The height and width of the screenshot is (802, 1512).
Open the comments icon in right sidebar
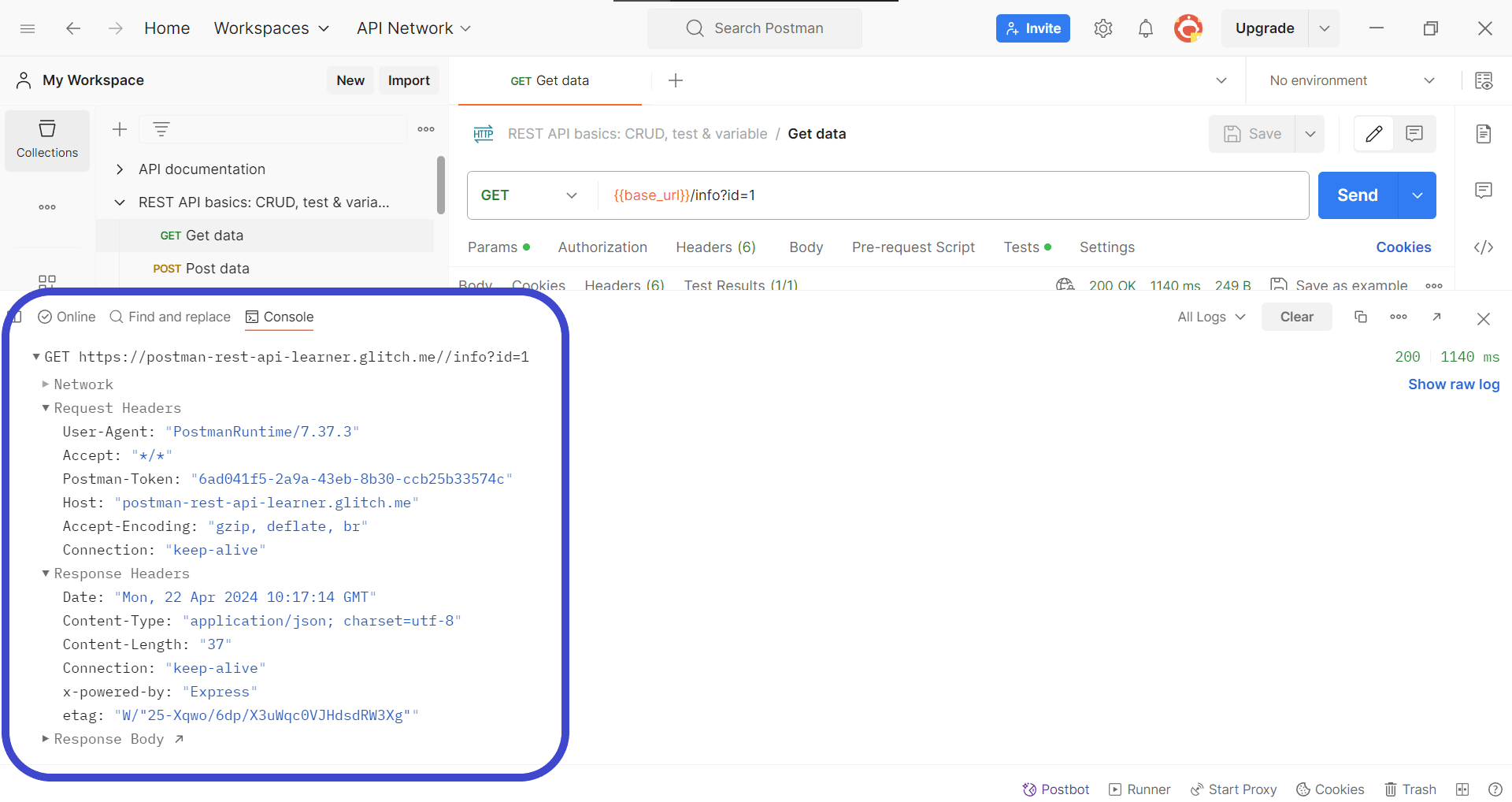coord(1484,191)
